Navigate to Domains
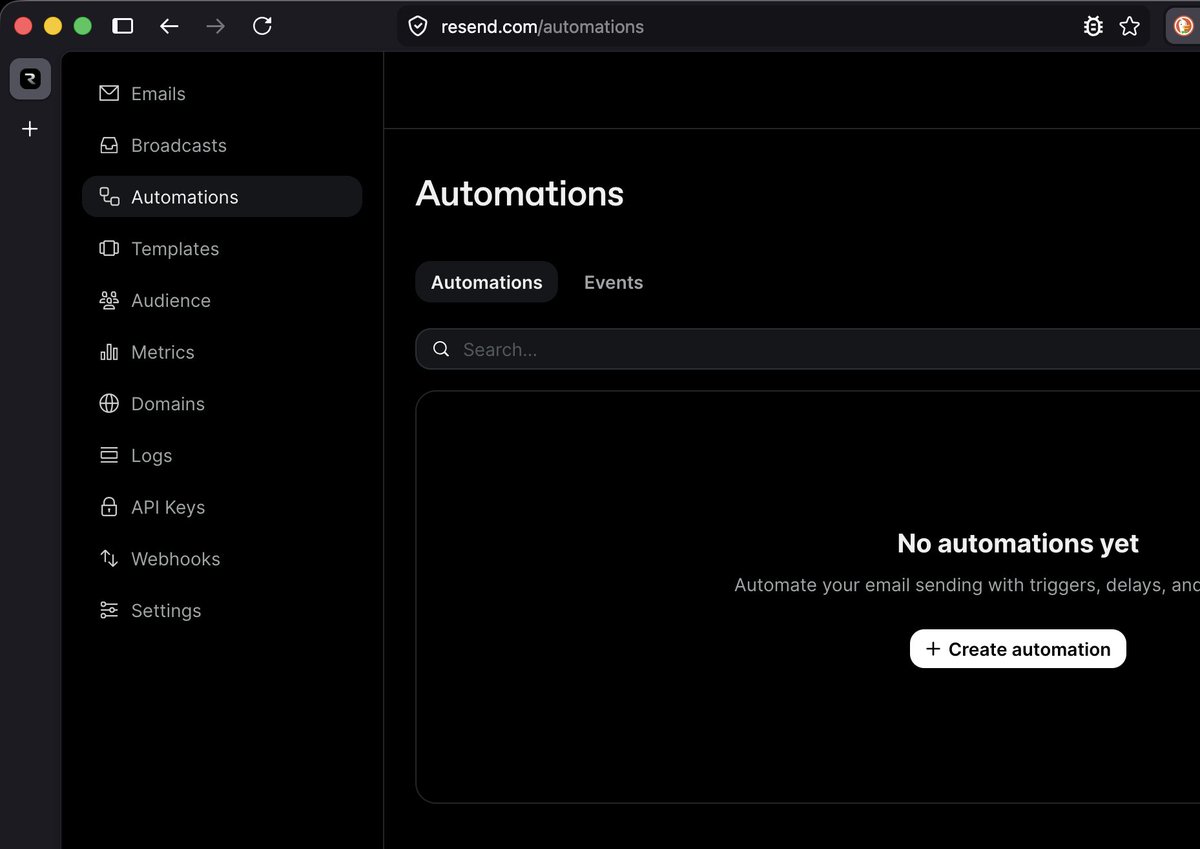Viewport: 1200px width, 849px height. coord(222,404)
